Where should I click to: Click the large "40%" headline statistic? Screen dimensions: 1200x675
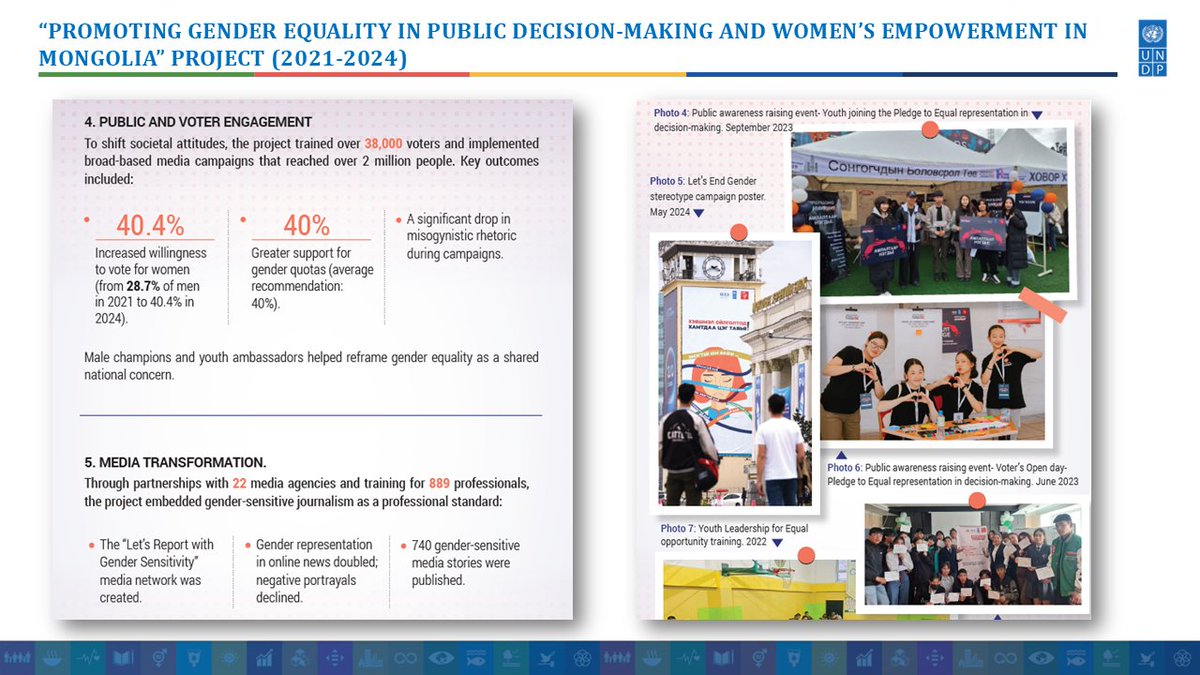coord(306,224)
